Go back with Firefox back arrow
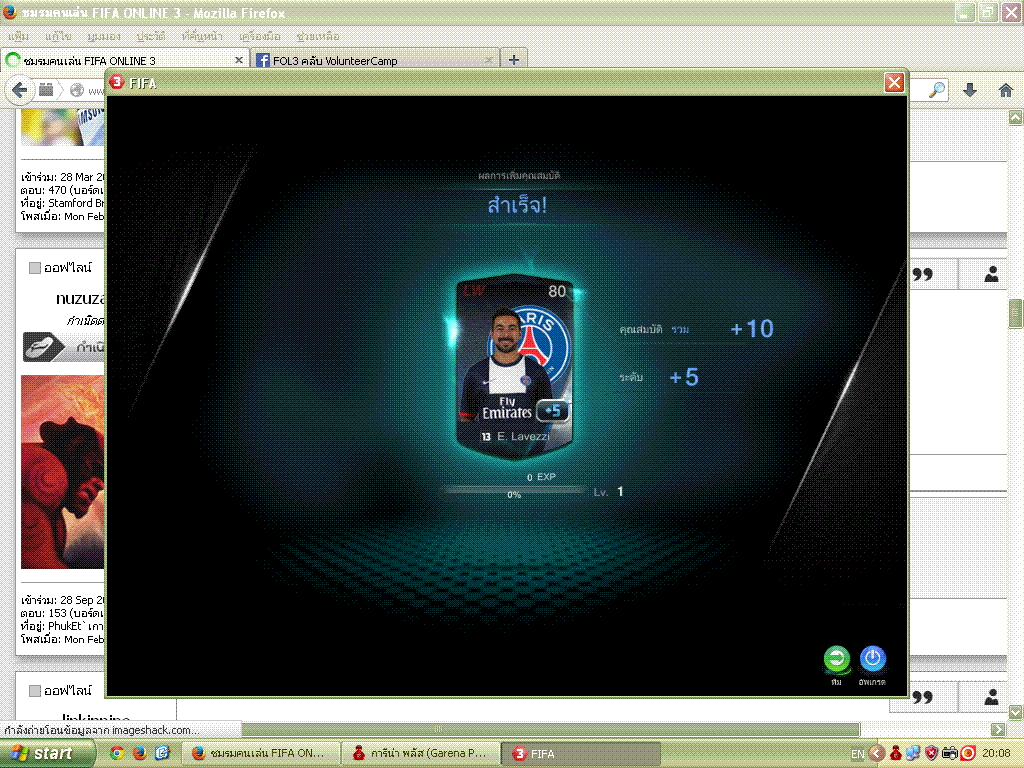The height and width of the screenshot is (768, 1024). pos(20,89)
